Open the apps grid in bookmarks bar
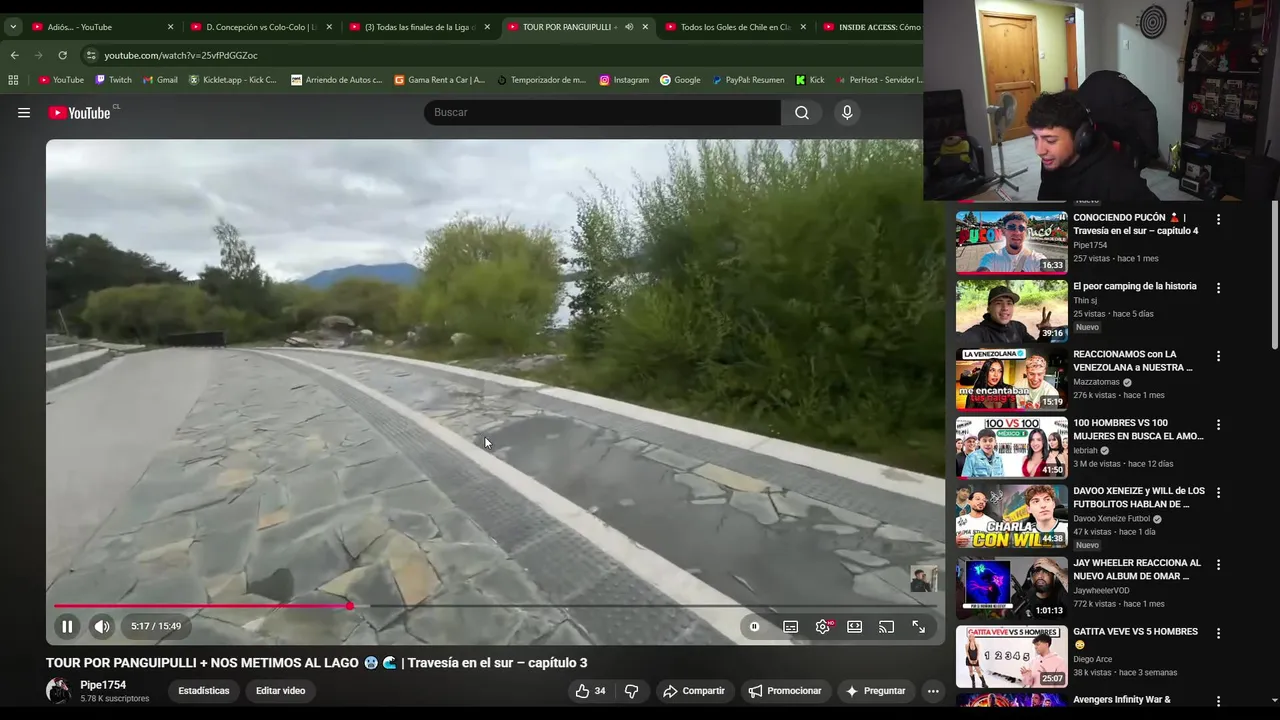 (13, 80)
